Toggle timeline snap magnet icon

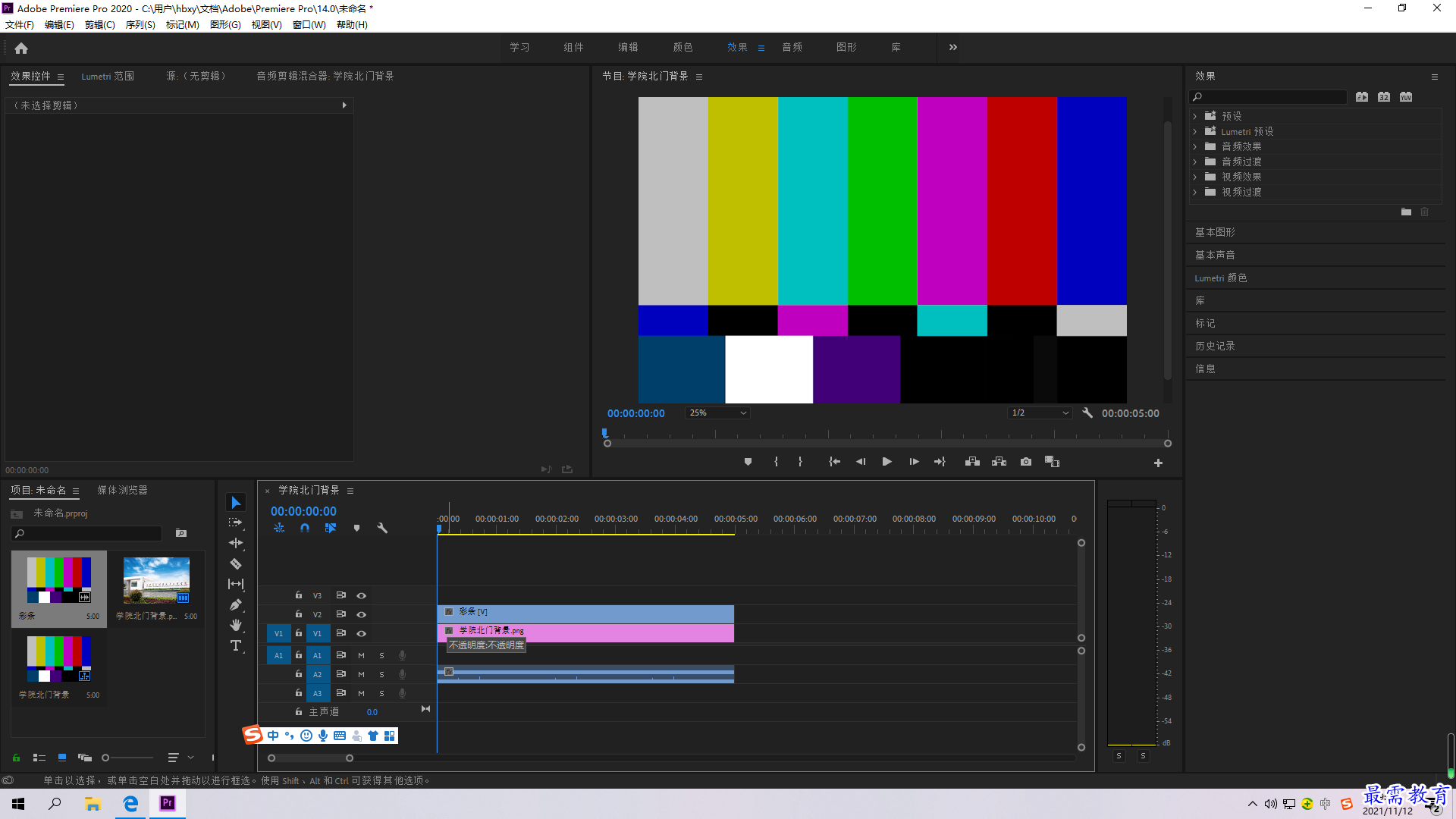[x=305, y=528]
